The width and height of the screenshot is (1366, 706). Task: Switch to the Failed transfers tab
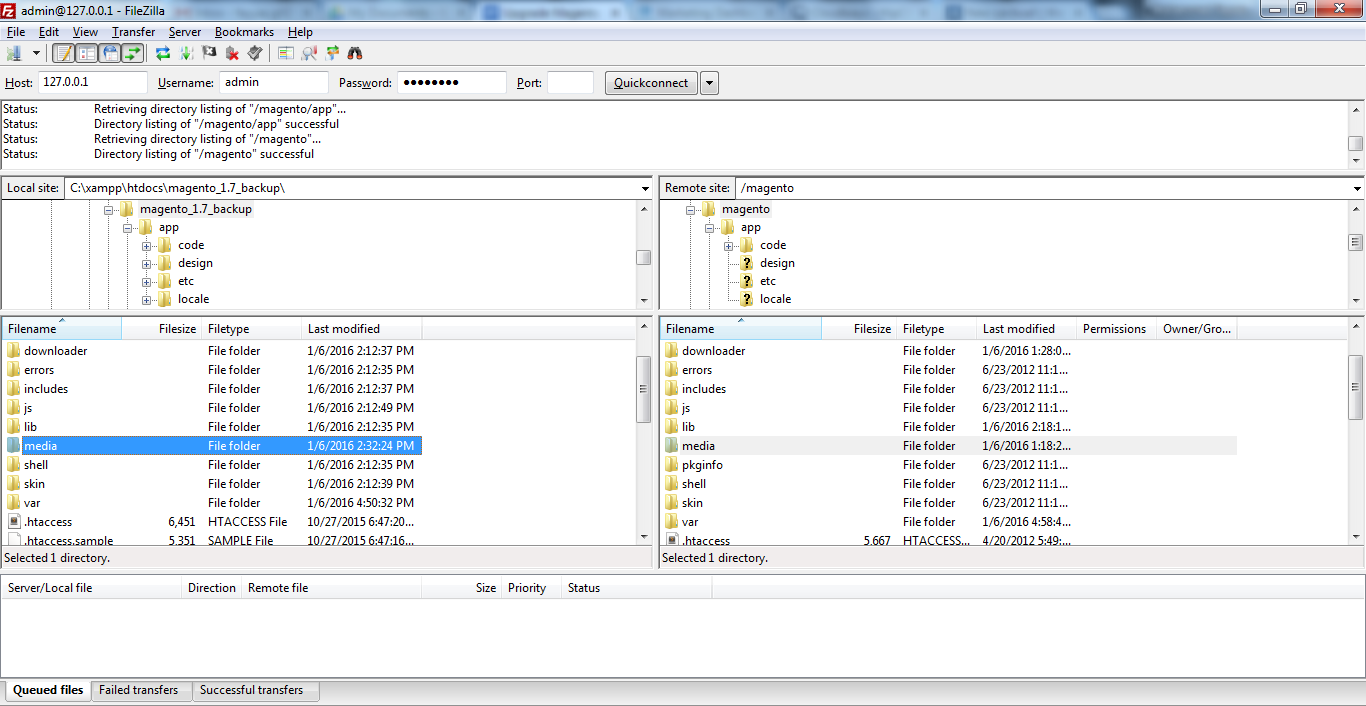pyautogui.click(x=139, y=690)
